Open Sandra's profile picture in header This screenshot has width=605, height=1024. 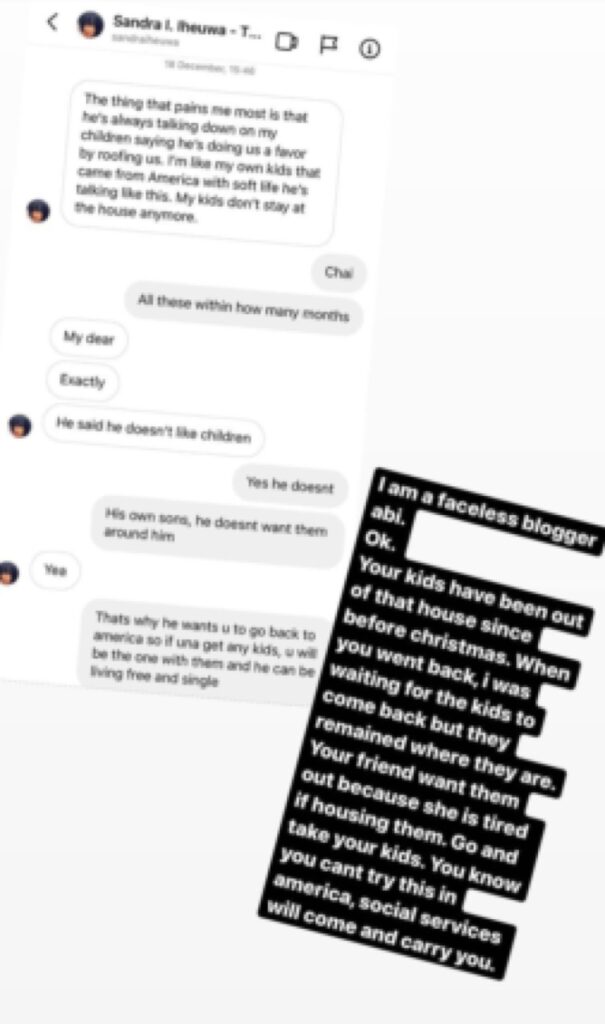pyautogui.click(x=91, y=24)
